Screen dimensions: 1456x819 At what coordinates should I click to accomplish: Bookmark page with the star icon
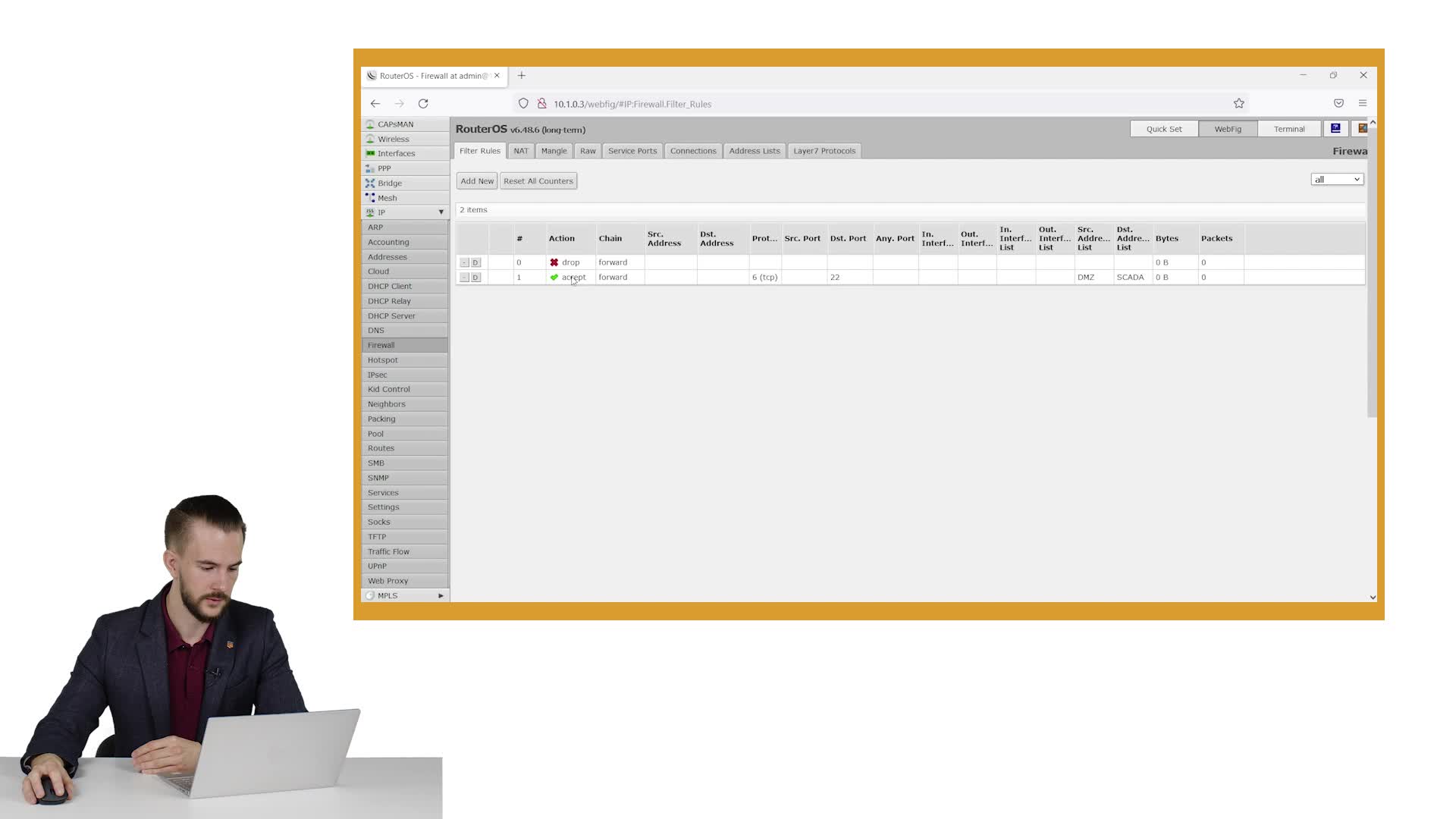point(1239,104)
